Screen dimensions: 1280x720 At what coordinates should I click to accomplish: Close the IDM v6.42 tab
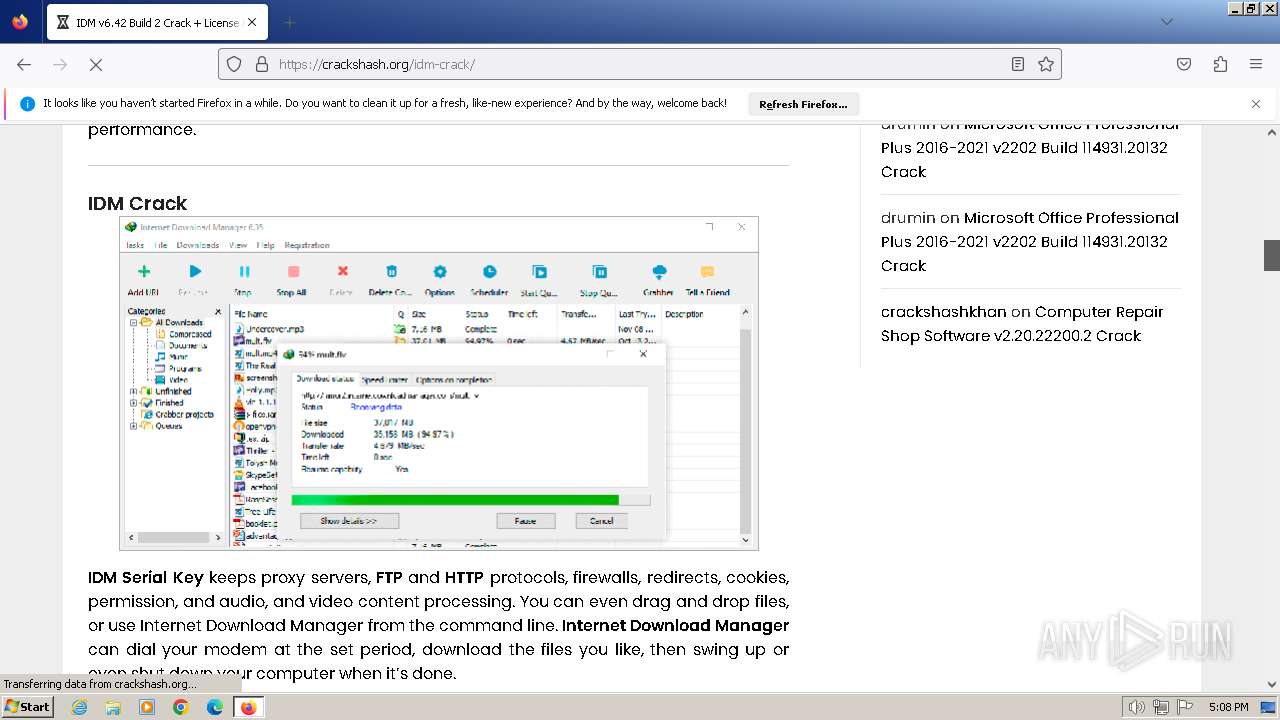pos(251,22)
